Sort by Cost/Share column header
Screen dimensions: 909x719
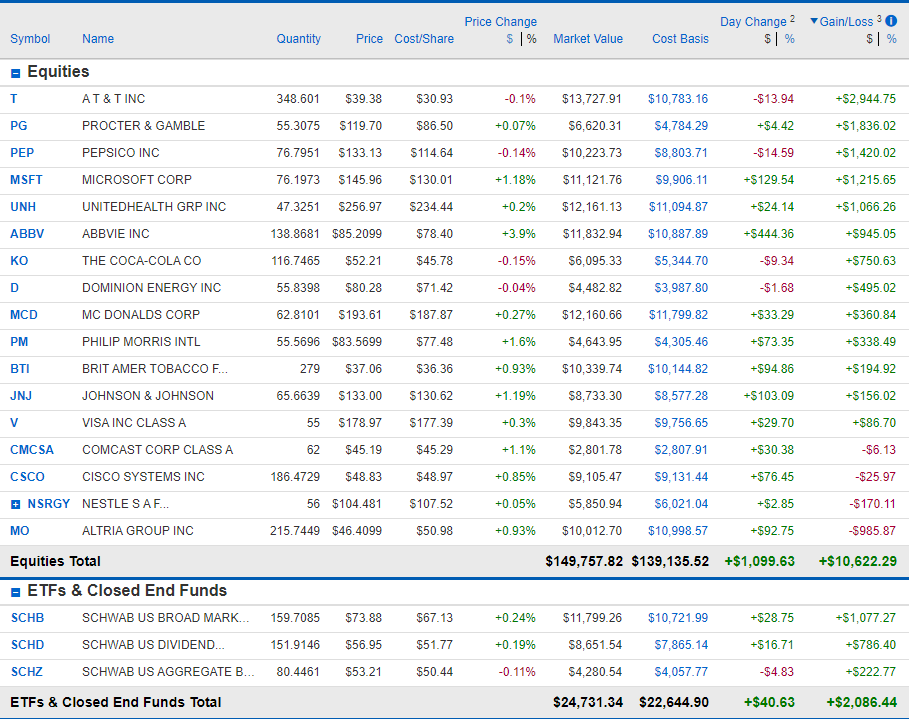(424, 39)
